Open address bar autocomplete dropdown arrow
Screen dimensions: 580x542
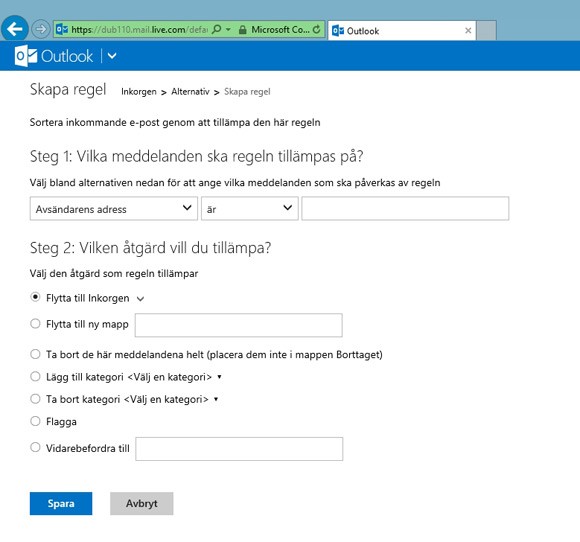tap(228, 29)
